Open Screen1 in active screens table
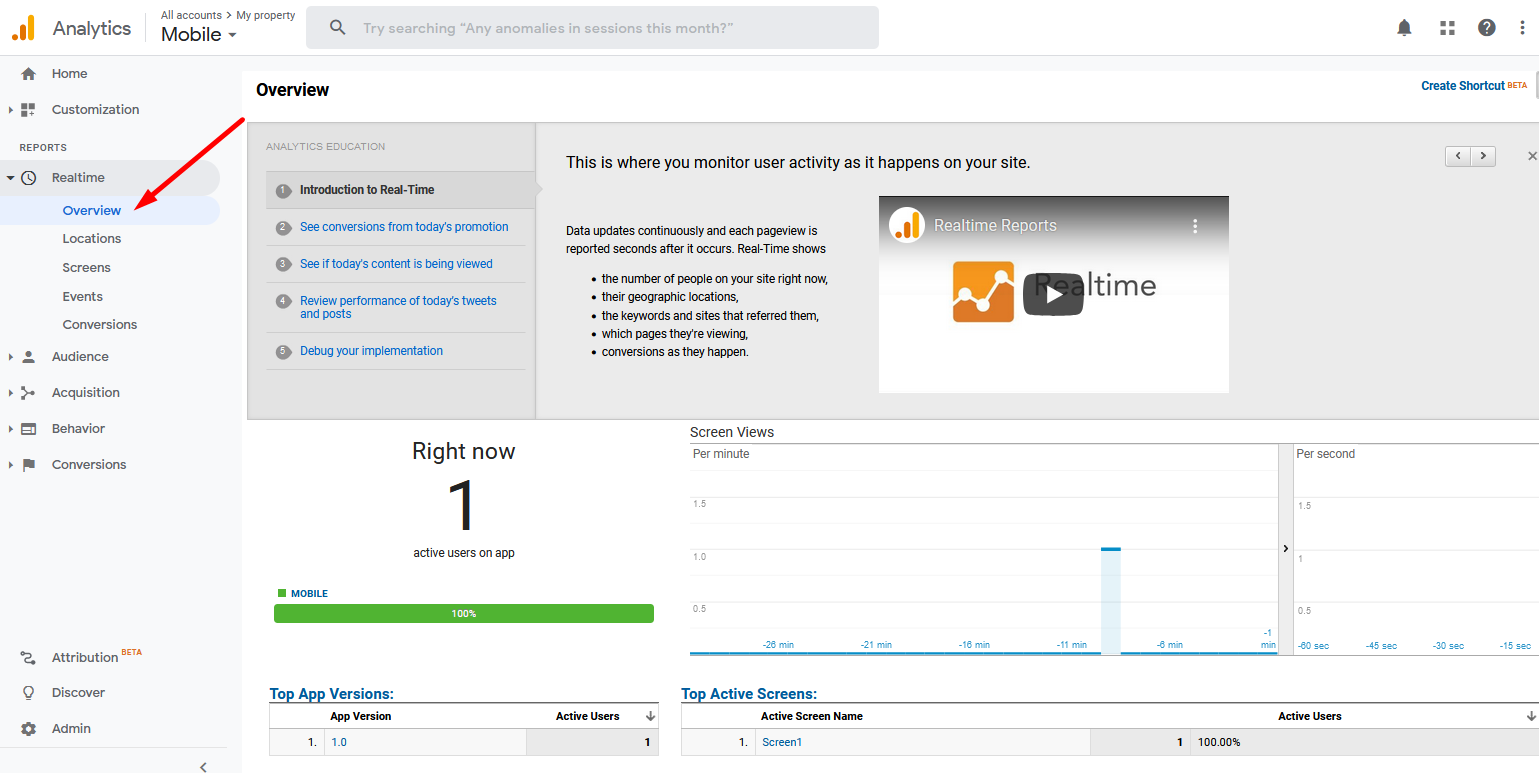 coord(782,743)
